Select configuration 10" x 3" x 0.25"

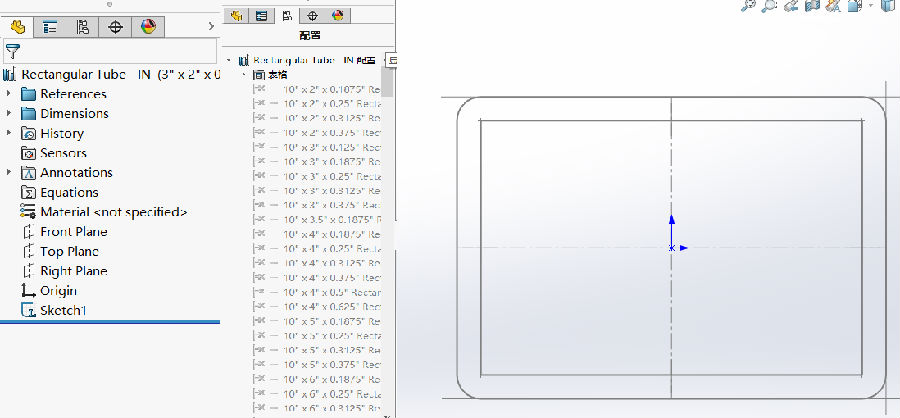point(317,176)
